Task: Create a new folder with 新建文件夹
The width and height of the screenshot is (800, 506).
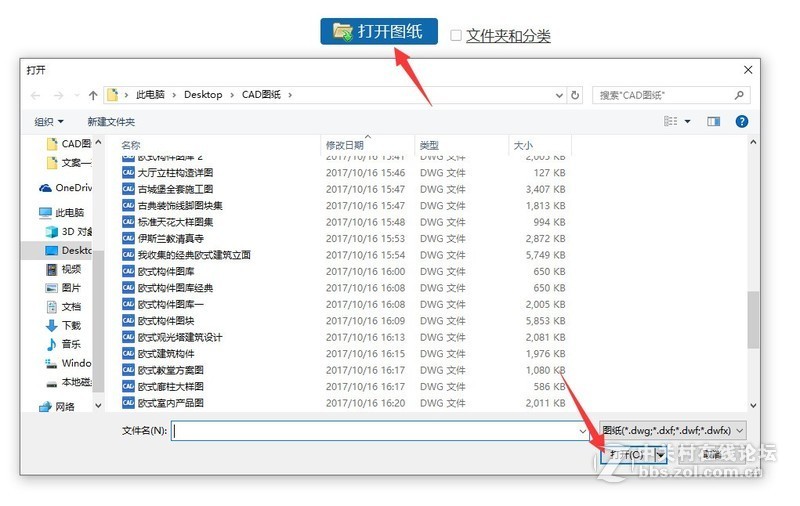Action: coord(111,122)
